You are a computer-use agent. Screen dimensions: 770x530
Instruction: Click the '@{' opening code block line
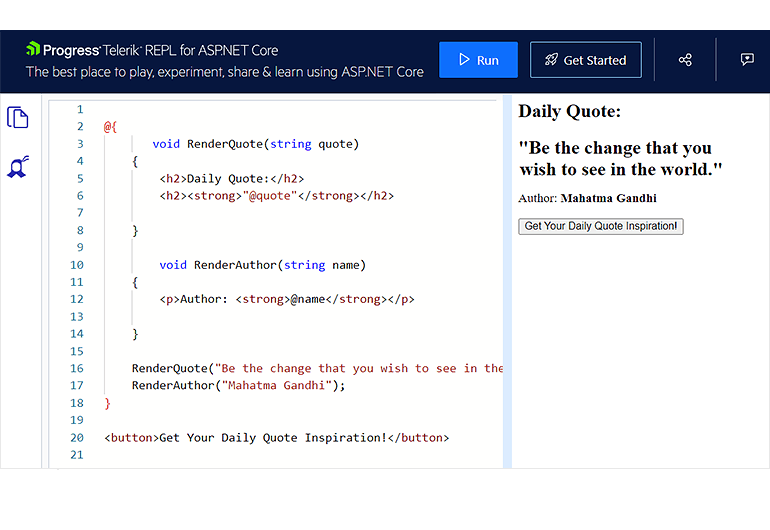(110, 127)
